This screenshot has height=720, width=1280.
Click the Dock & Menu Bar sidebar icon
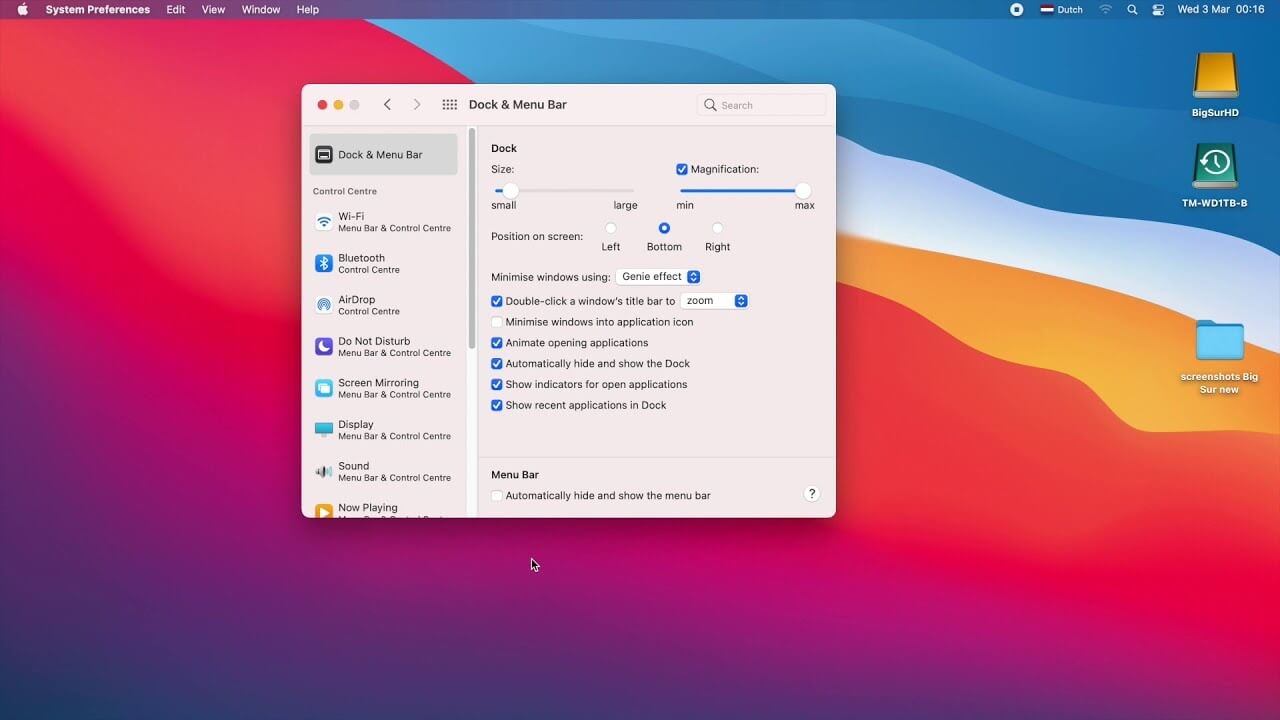point(324,155)
